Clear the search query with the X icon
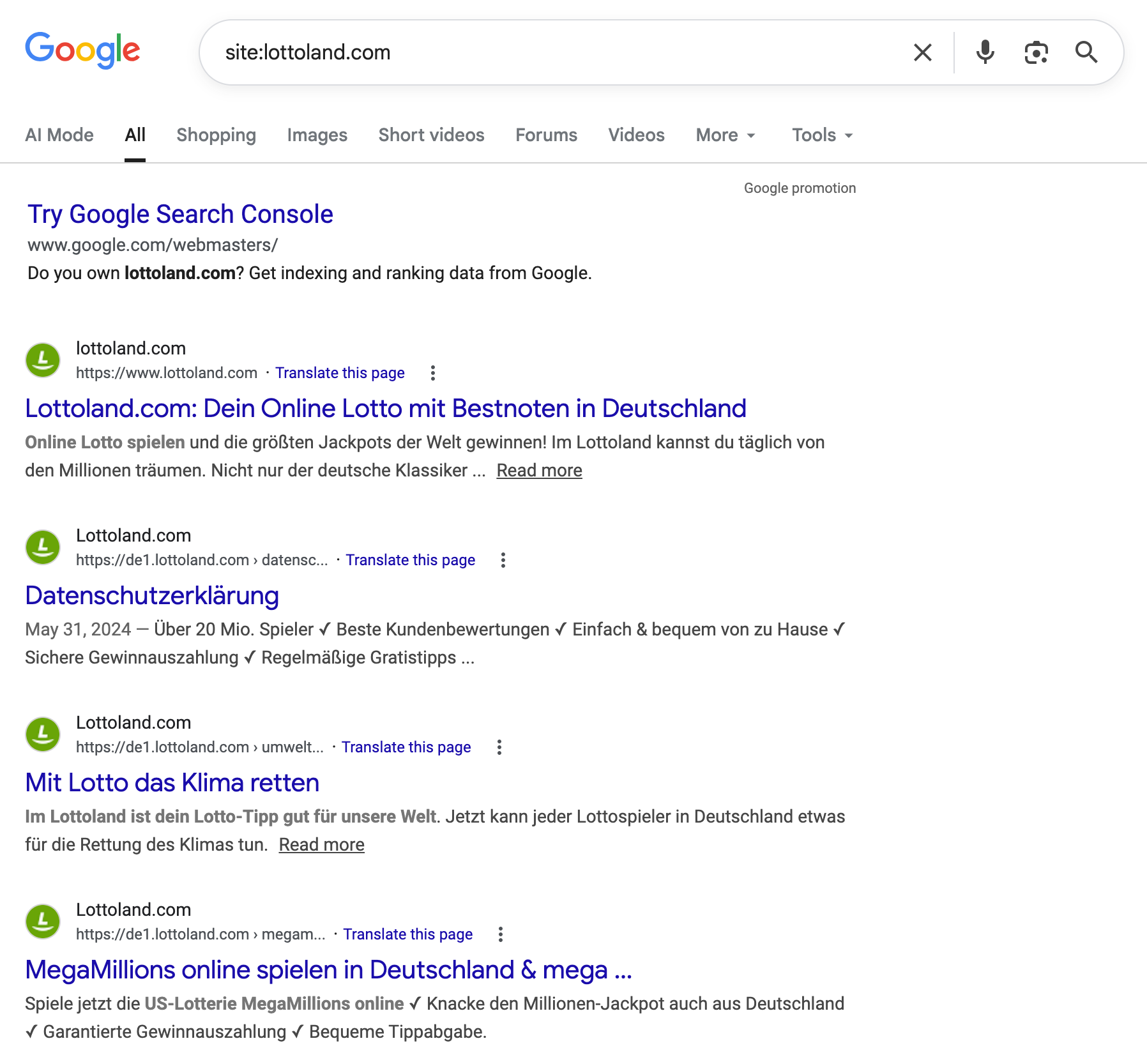 (922, 52)
